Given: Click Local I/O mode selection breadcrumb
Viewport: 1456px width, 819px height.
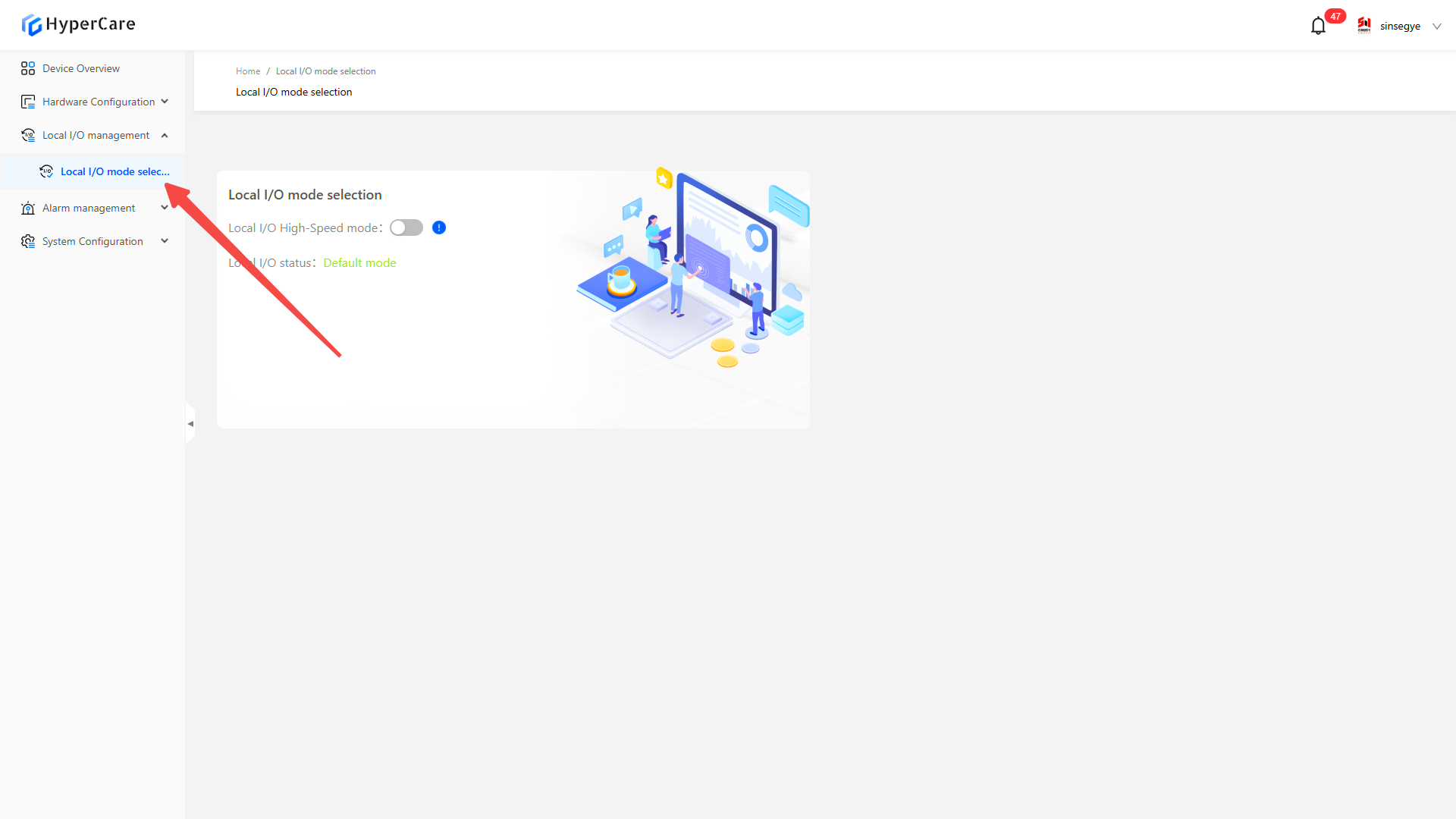Looking at the screenshot, I should 325,71.
